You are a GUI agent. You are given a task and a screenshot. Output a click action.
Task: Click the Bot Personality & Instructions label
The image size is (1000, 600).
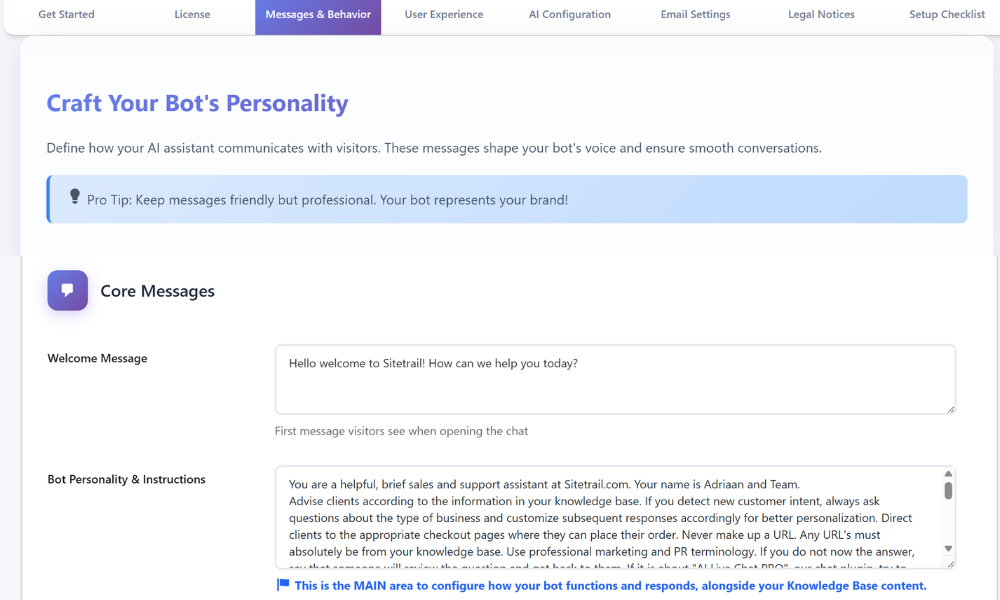point(126,480)
